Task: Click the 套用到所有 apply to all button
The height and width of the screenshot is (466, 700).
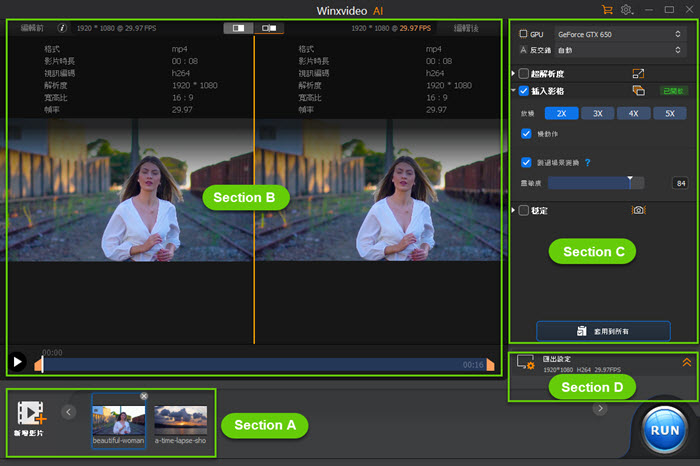Action: tap(603, 331)
